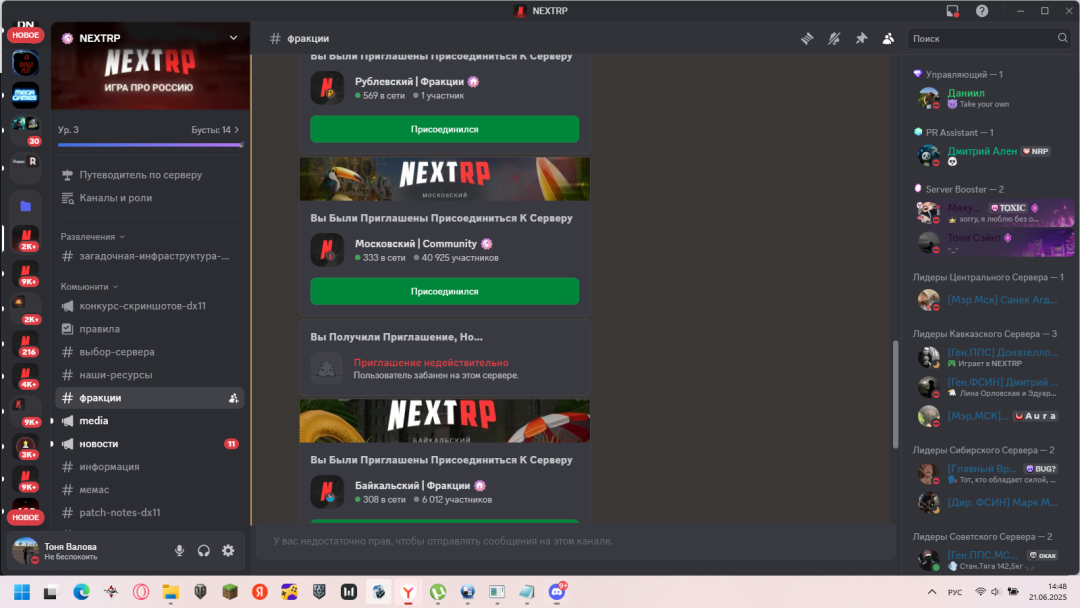Show hidden tray icons chevron
Viewport: 1080px width, 608px height.
[932, 592]
